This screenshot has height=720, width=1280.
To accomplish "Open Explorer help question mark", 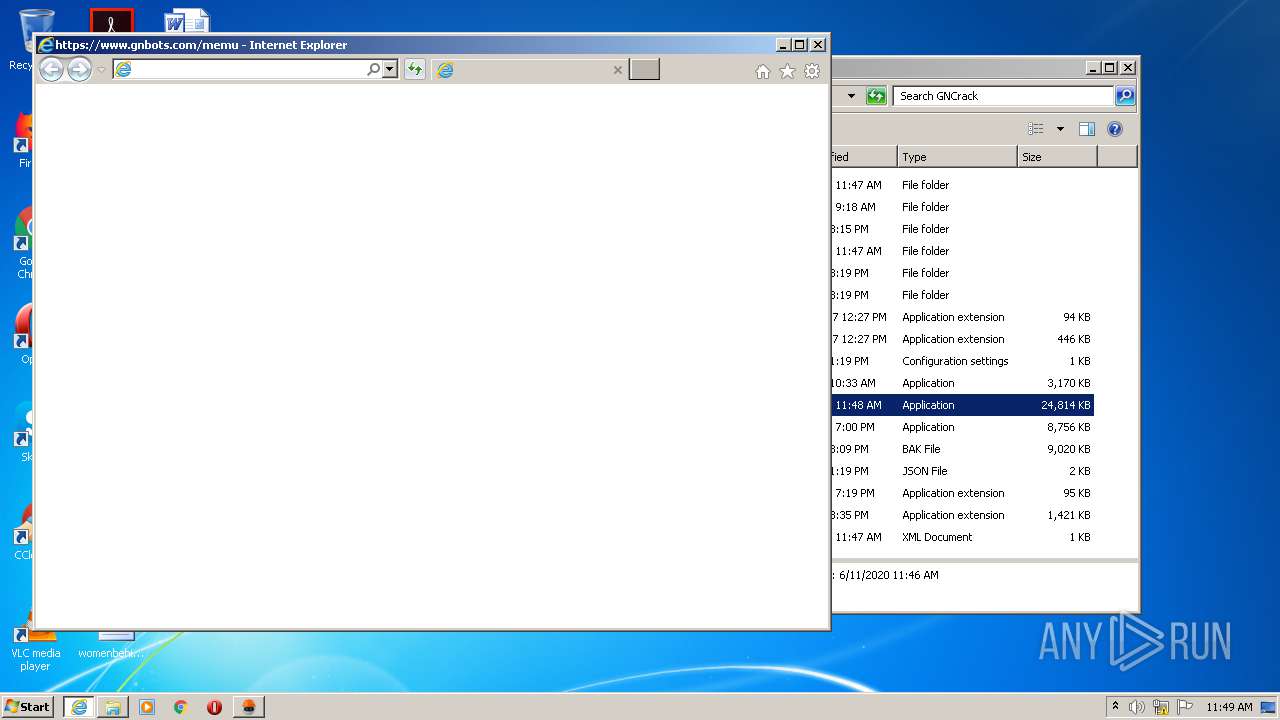I will pos(1115,129).
